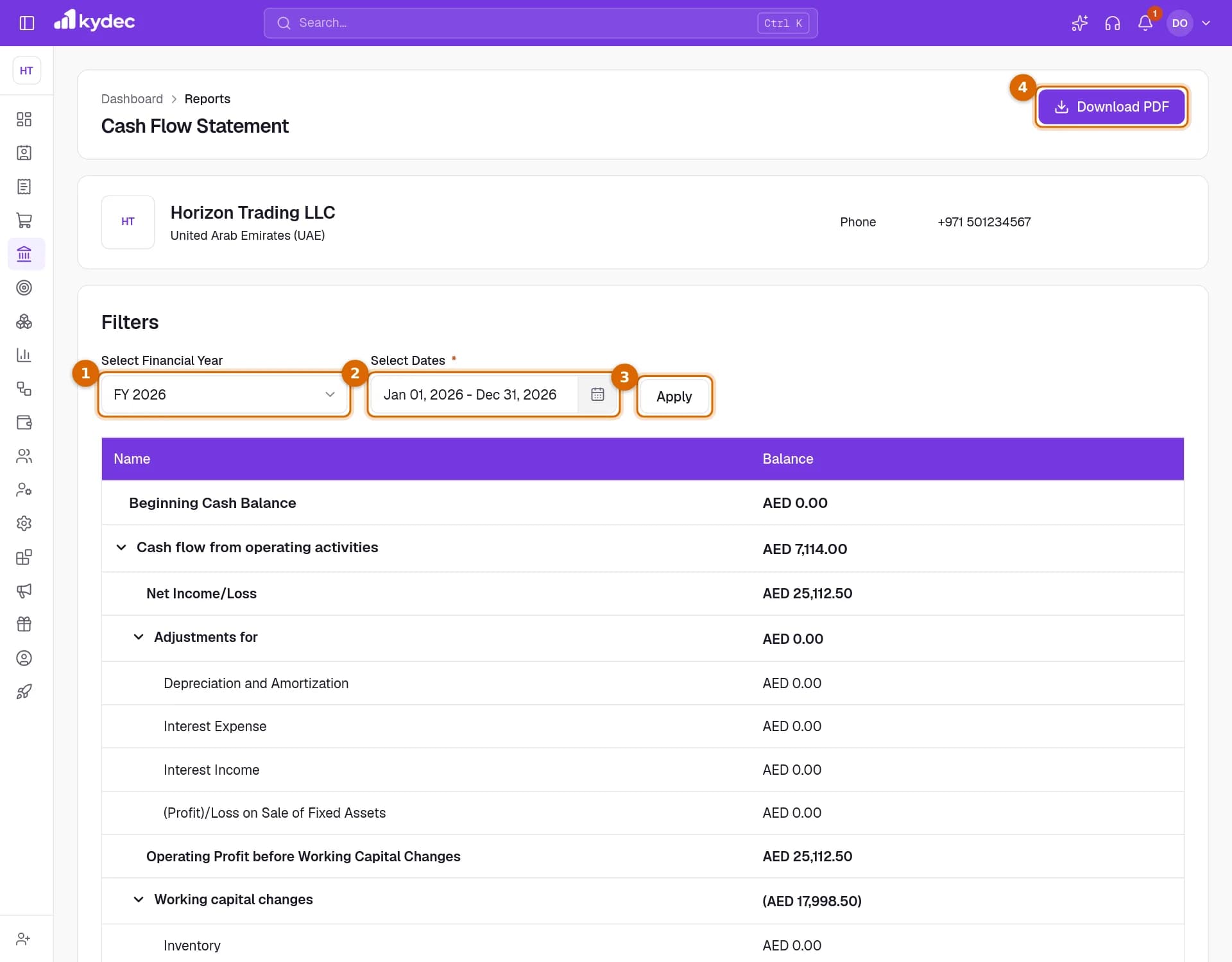Open the target goals icon in sidebar
1232x962 pixels.
[x=24, y=287]
